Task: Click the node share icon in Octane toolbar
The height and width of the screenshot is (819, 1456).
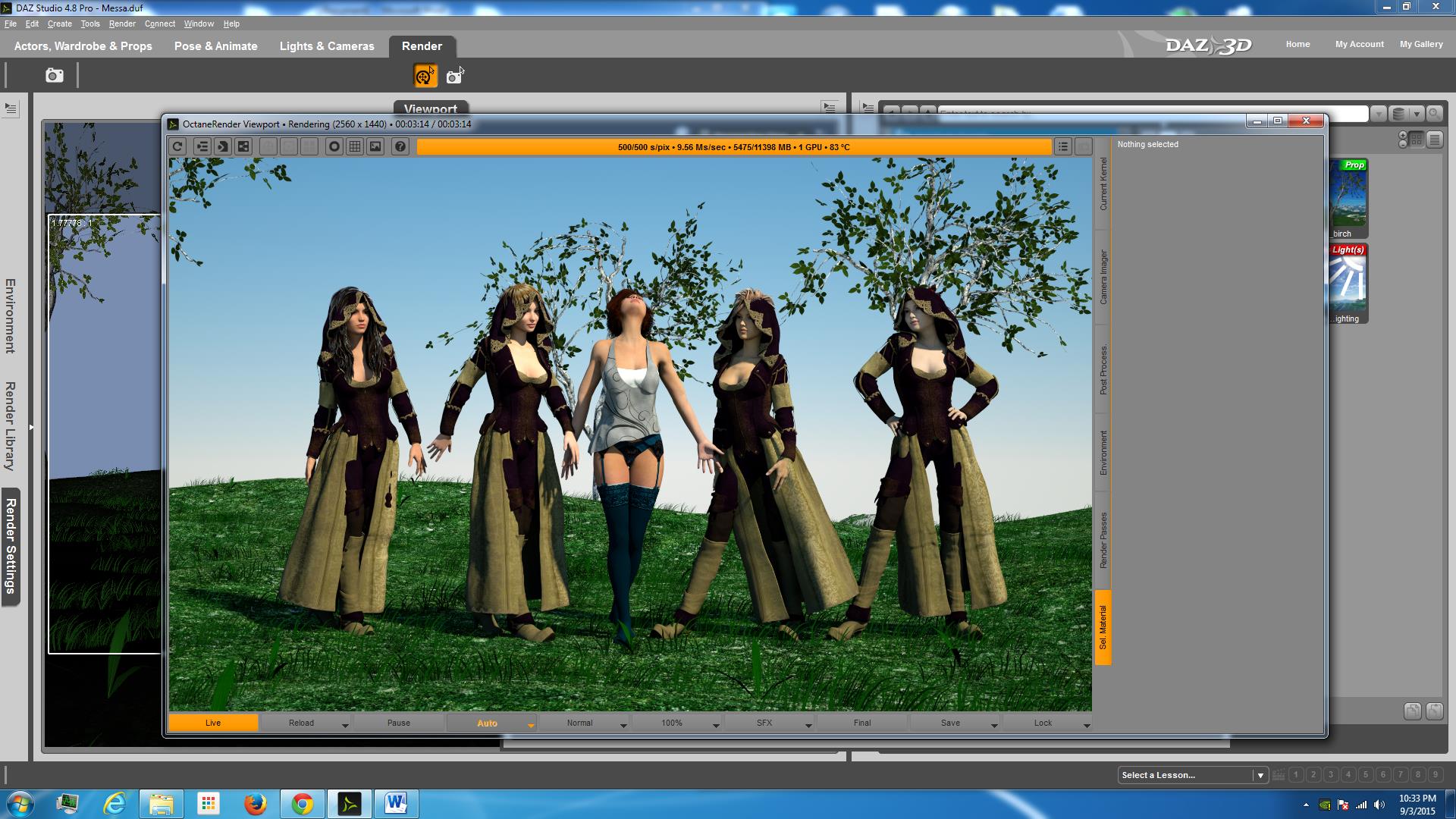Action: pos(243,147)
